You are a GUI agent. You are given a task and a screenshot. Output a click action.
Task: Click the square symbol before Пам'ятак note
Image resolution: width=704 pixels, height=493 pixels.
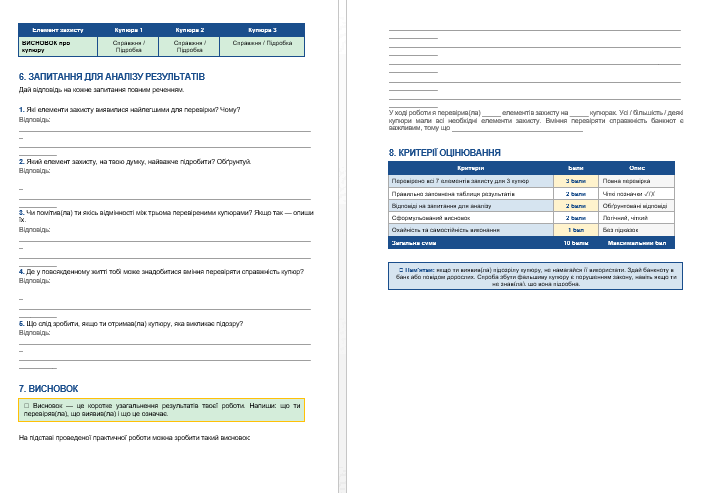(x=401, y=270)
